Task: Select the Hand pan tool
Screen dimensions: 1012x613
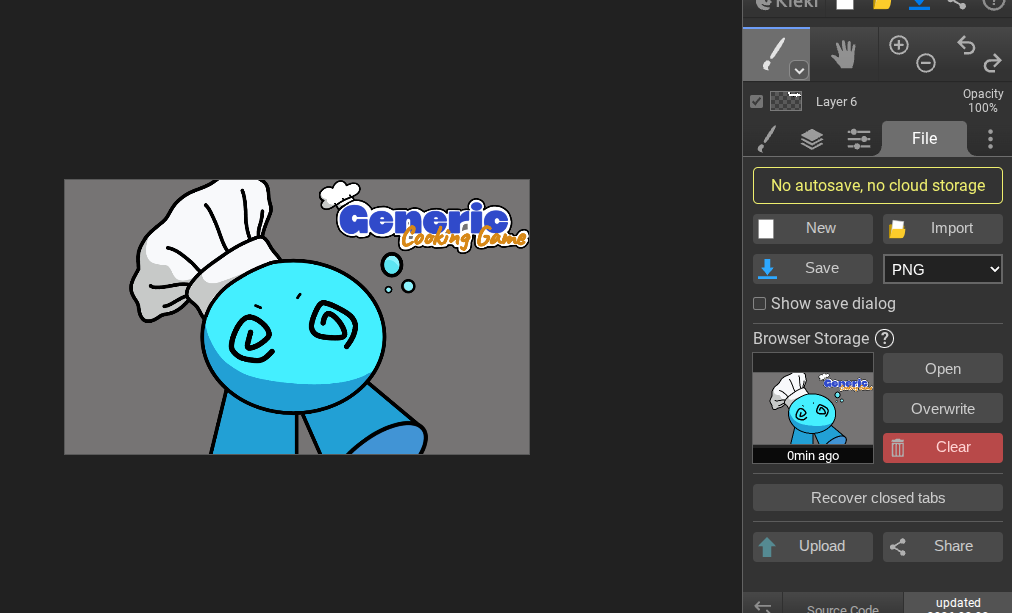Action: 844,54
